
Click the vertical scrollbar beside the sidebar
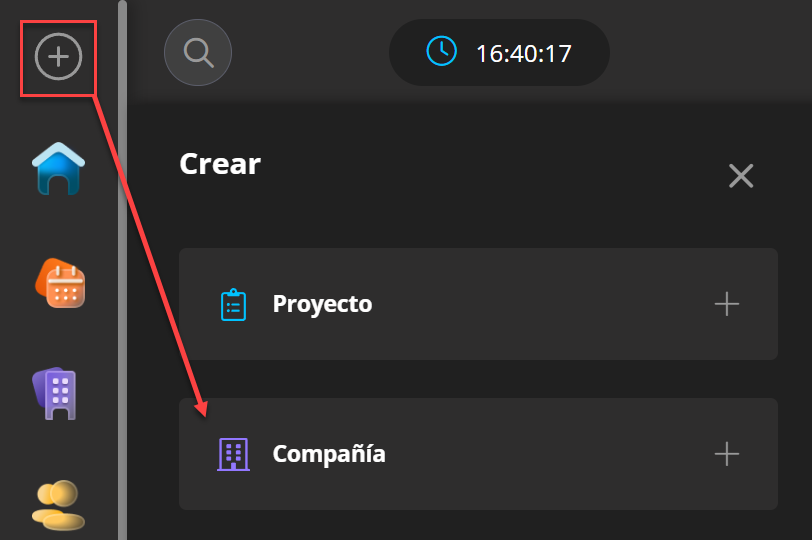(122, 270)
